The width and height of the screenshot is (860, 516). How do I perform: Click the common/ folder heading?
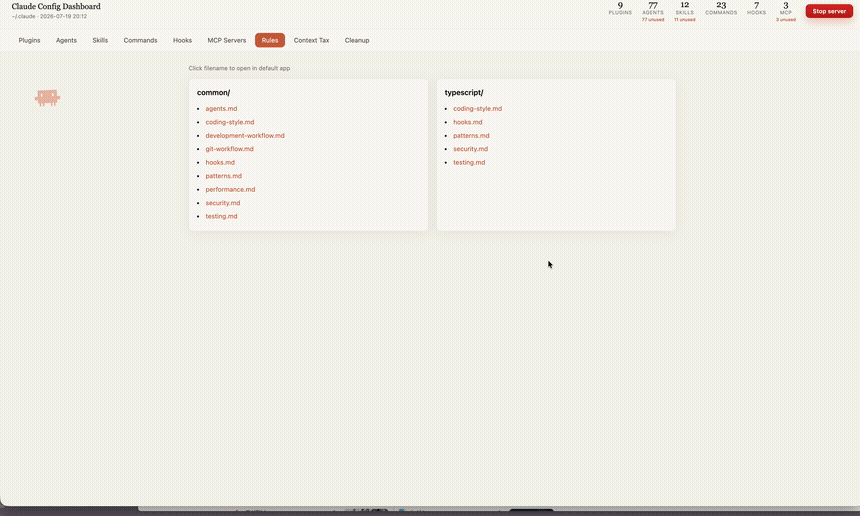click(213, 93)
